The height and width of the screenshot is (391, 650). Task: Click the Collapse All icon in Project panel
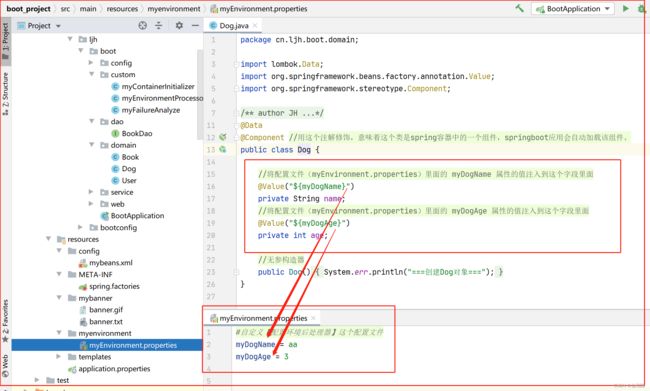pos(158,26)
